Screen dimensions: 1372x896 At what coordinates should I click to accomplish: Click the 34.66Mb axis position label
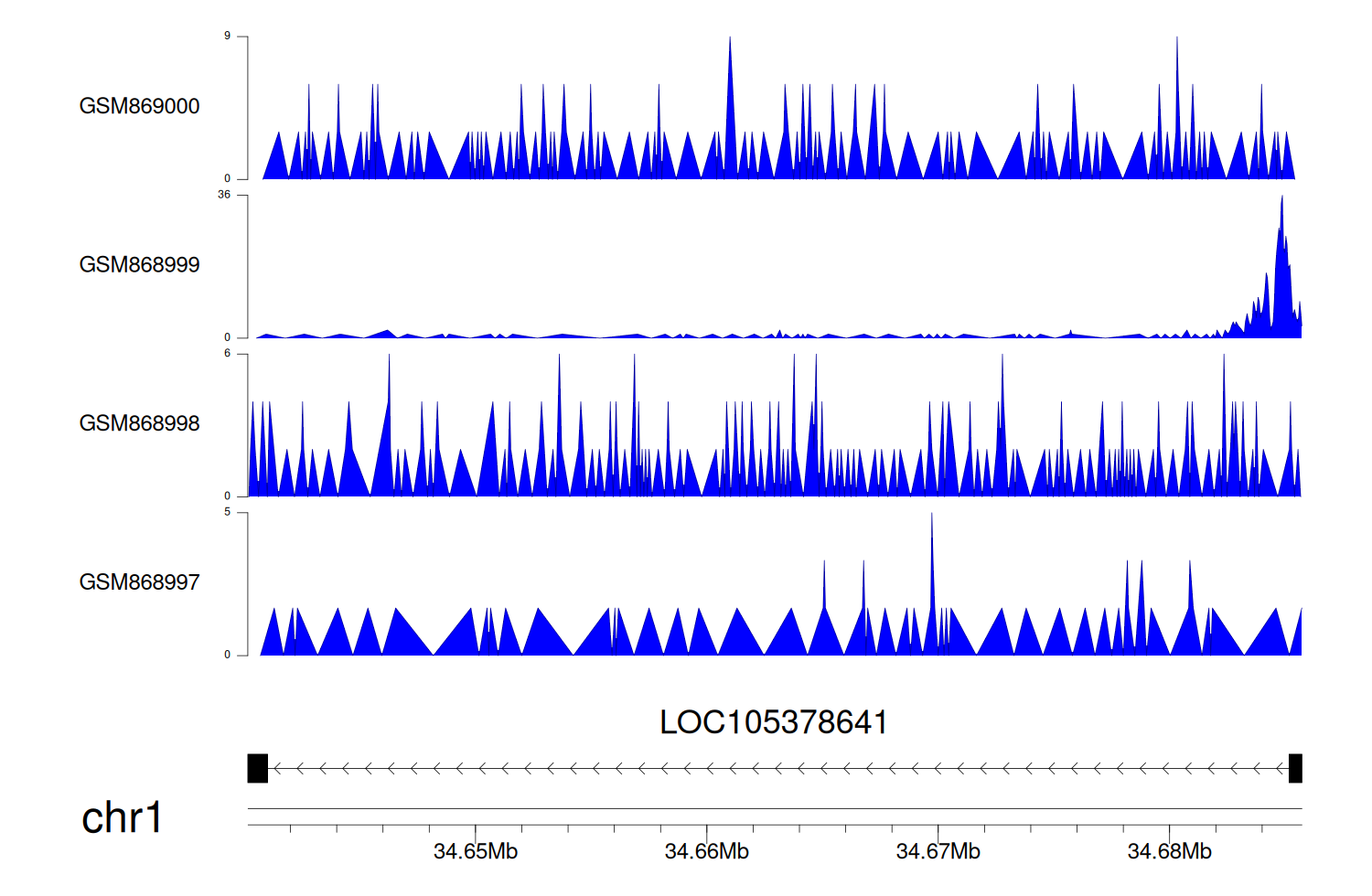(707, 851)
